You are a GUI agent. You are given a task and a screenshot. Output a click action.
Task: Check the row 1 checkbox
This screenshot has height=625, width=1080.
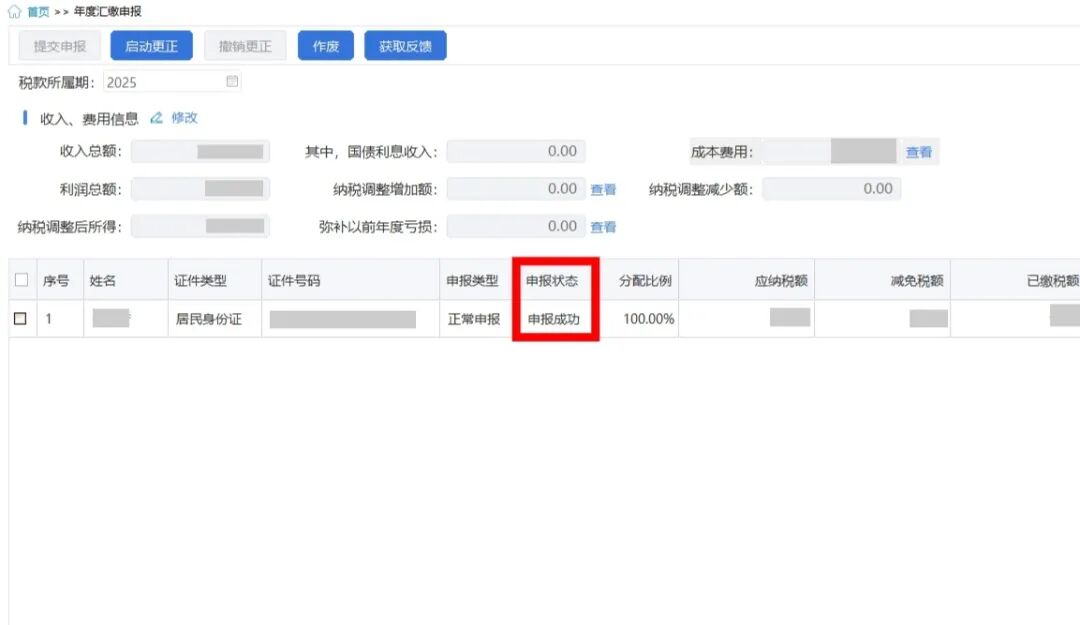coord(21,319)
